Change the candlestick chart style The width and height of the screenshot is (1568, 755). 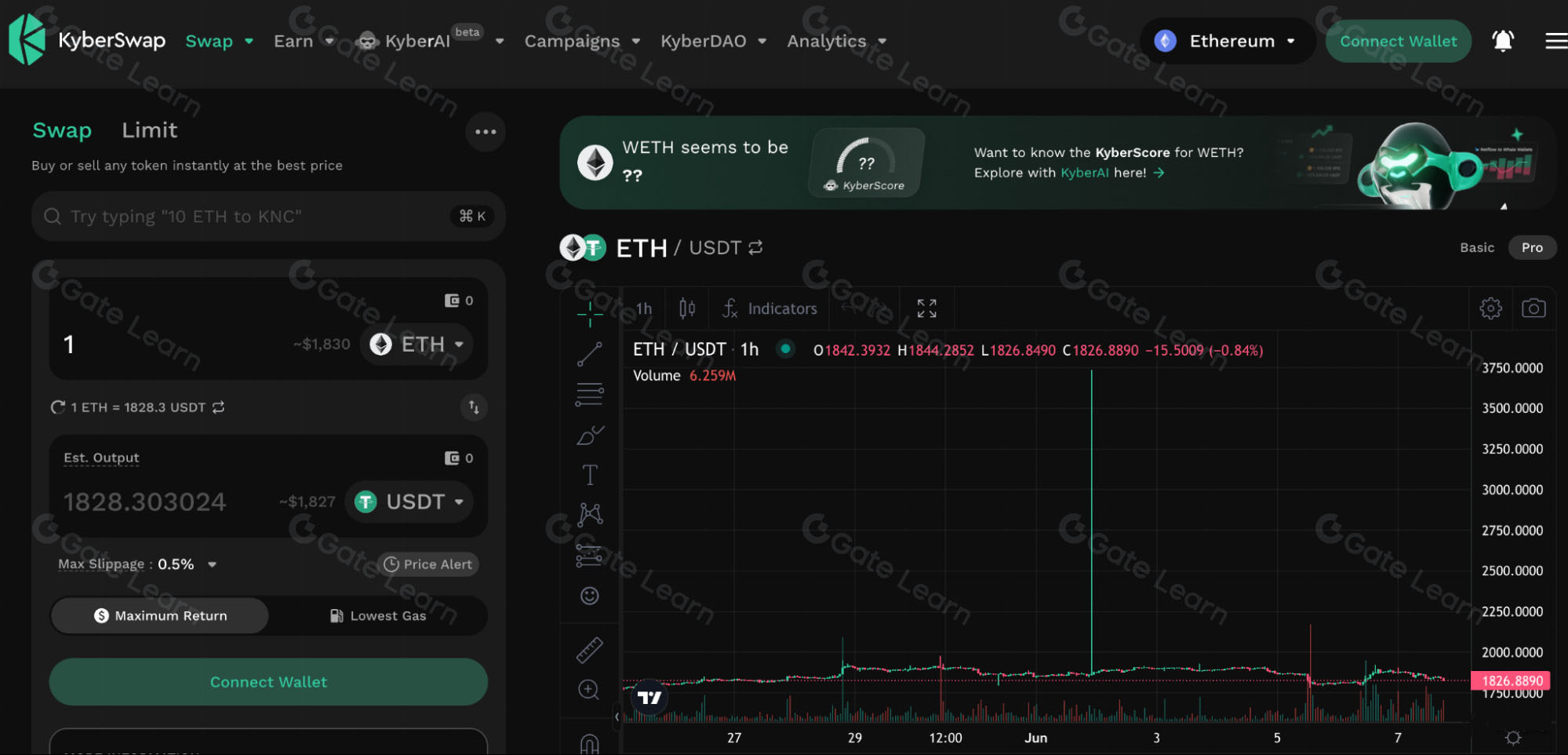click(x=687, y=308)
